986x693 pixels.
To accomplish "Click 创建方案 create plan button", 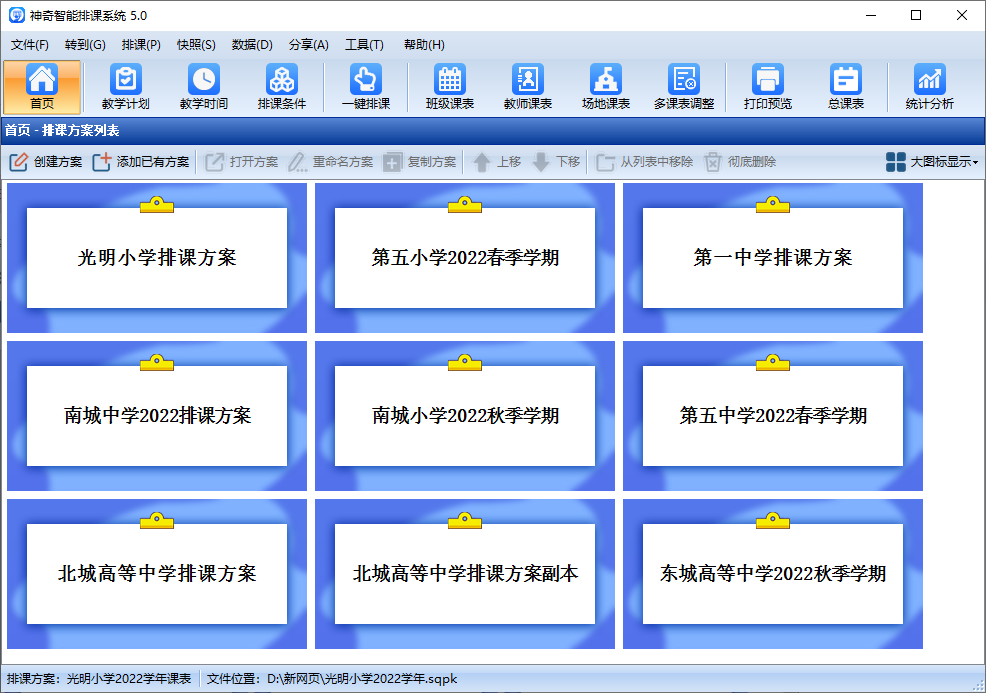I will [45, 162].
